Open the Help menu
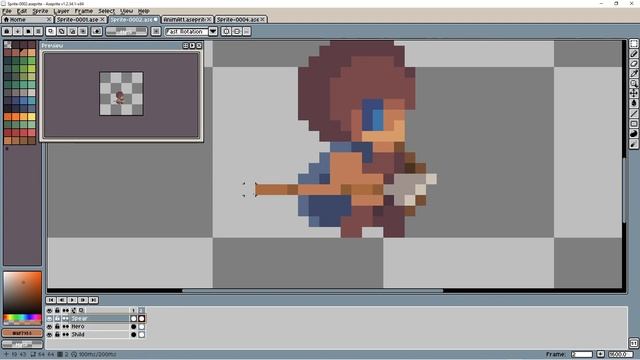Image resolution: width=640 pixels, height=360 pixels. pos(143,11)
